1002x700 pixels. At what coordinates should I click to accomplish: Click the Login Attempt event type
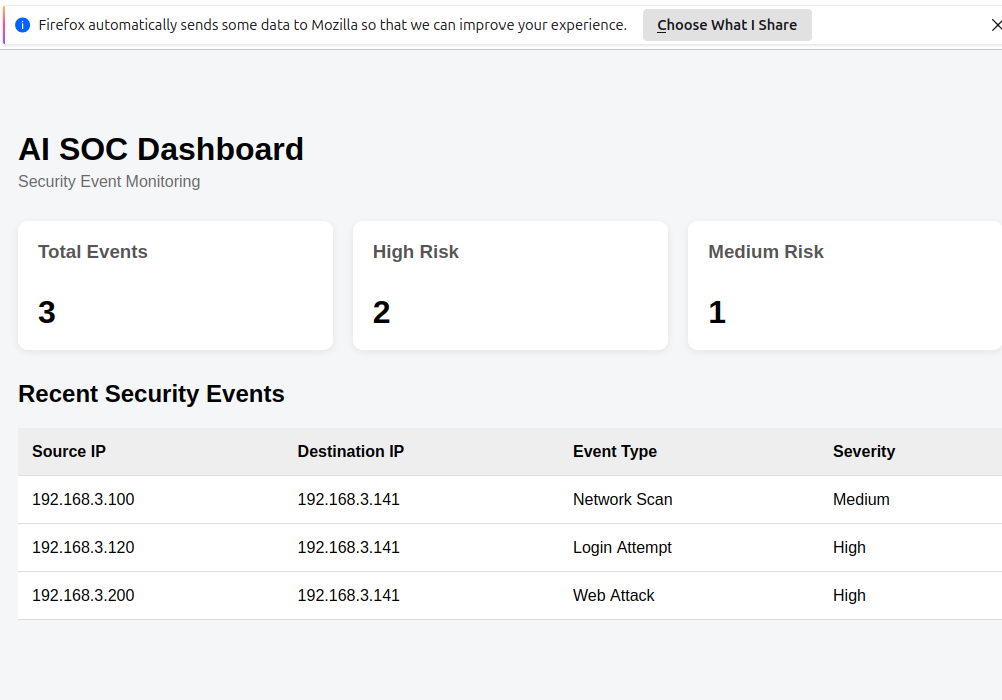622,547
